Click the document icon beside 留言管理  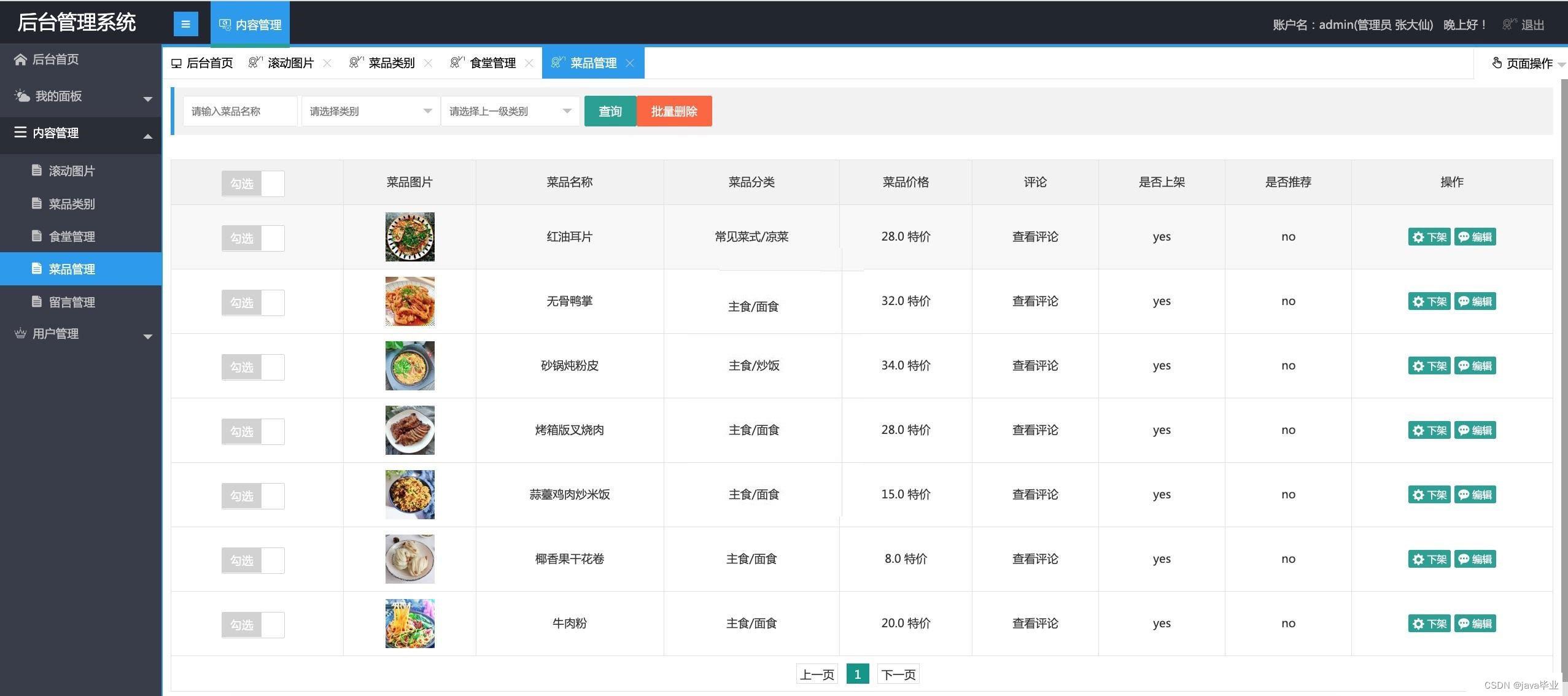[x=37, y=301]
